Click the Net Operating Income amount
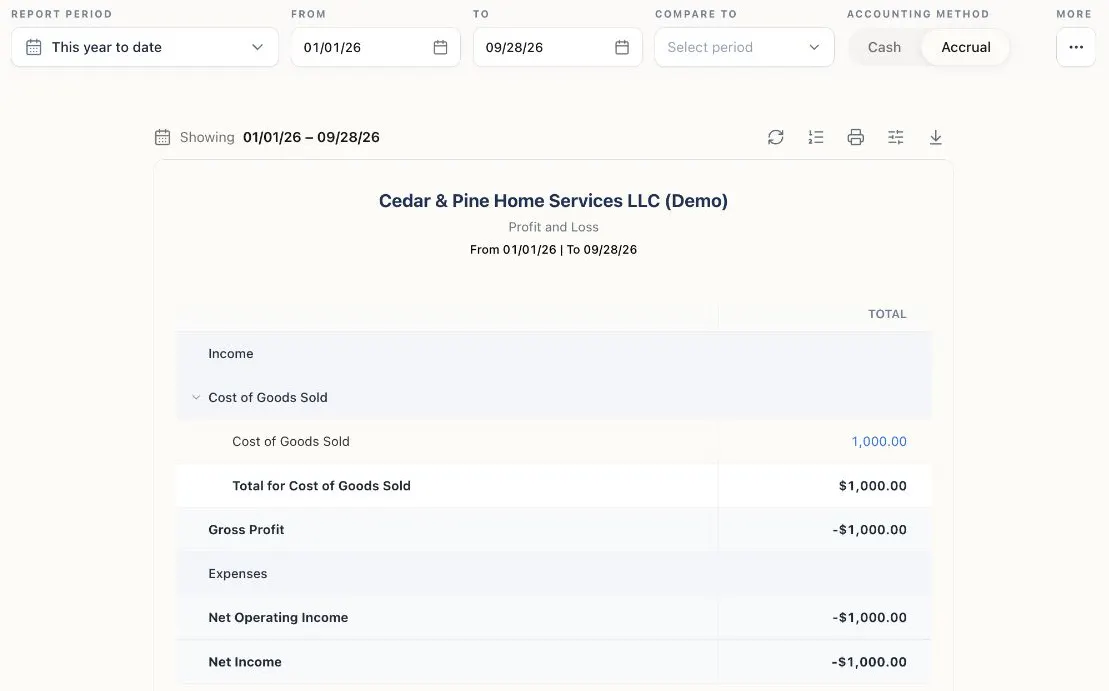The height and width of the screenshot is (691, 1109). click(869, 617)
